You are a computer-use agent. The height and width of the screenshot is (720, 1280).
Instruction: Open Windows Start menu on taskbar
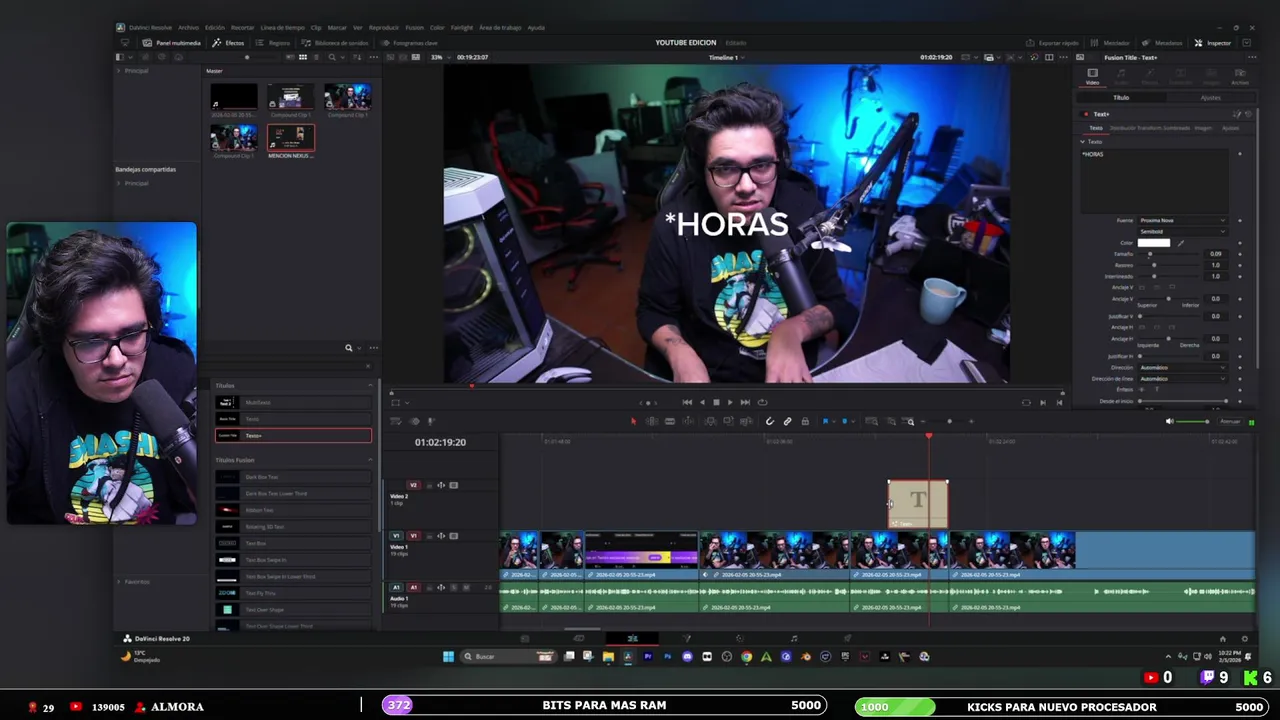pyautogui.click(x=448, y=656)
